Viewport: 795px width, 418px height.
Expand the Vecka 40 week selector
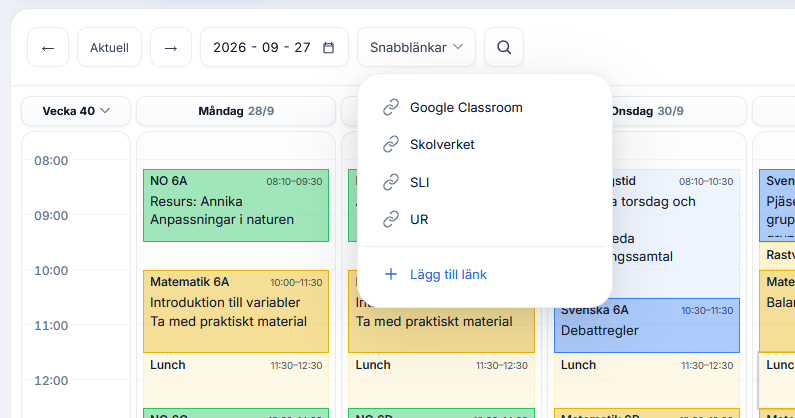pyautogui.click(x=76, y=111)
